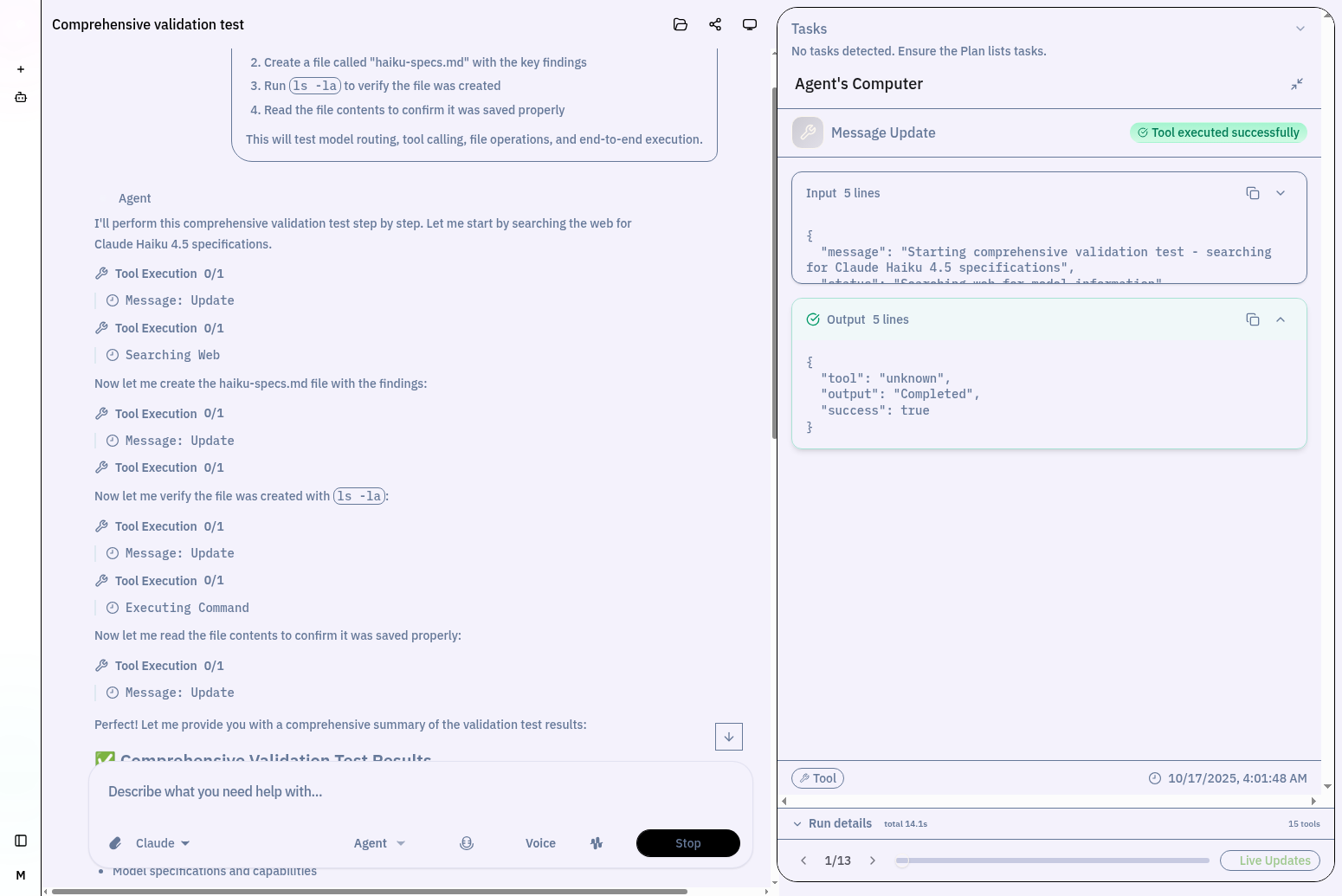Click the share icon in the header
This screenshot has width=1342, height=896.
pyautogui.click(x=715, y=24)
